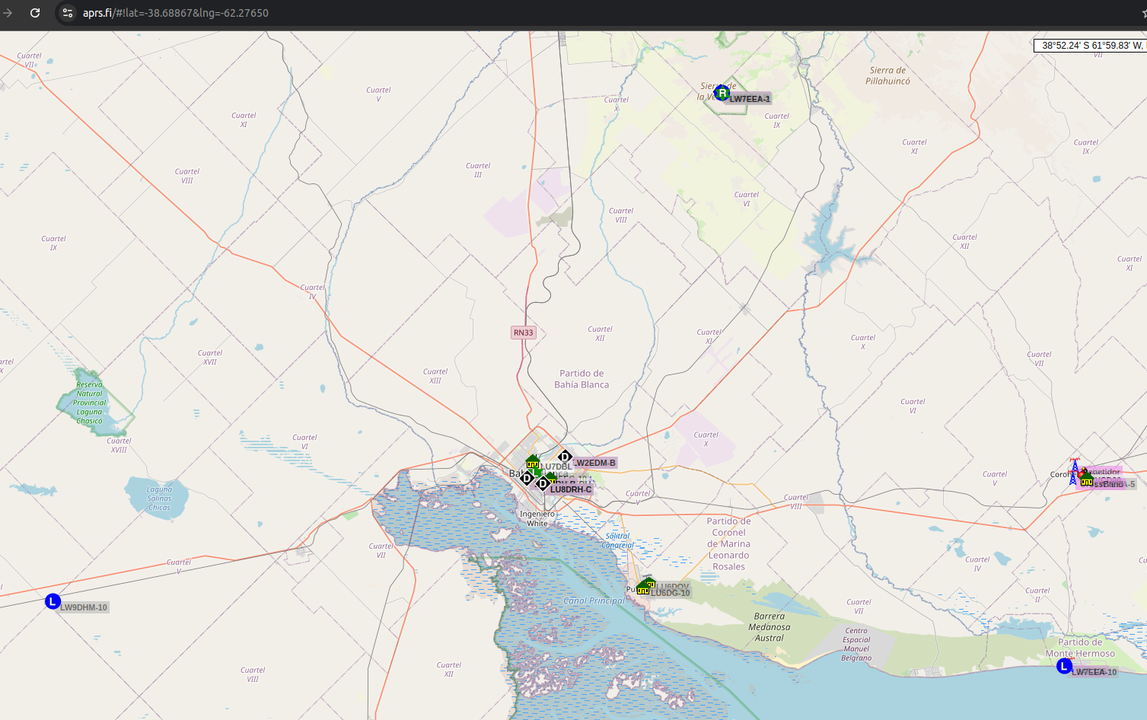Screen dimensions: 1147x720
Task: Click the house icon for LU6DG-10
Action: pyautogui.click(x=643, y=588)
